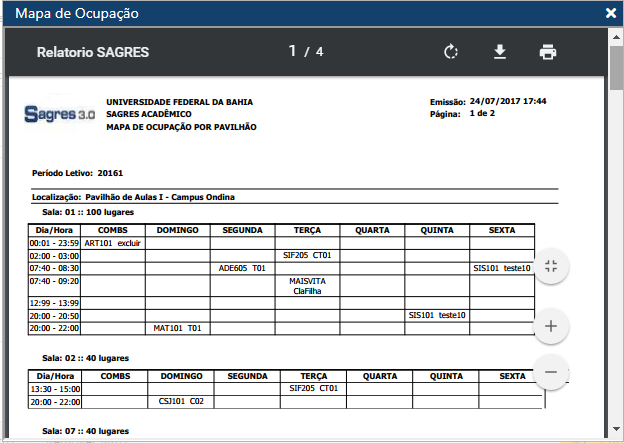The width and height of the screenshot is (624, 443).
Task: Select the current page number field
Action: click(x=293, y=51)
